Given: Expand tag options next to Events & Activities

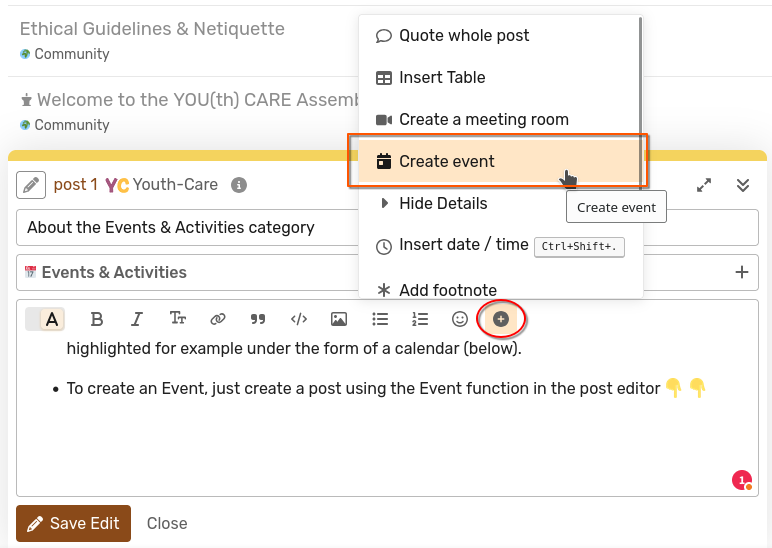Looking at the screenshot, I should [742, 272].
